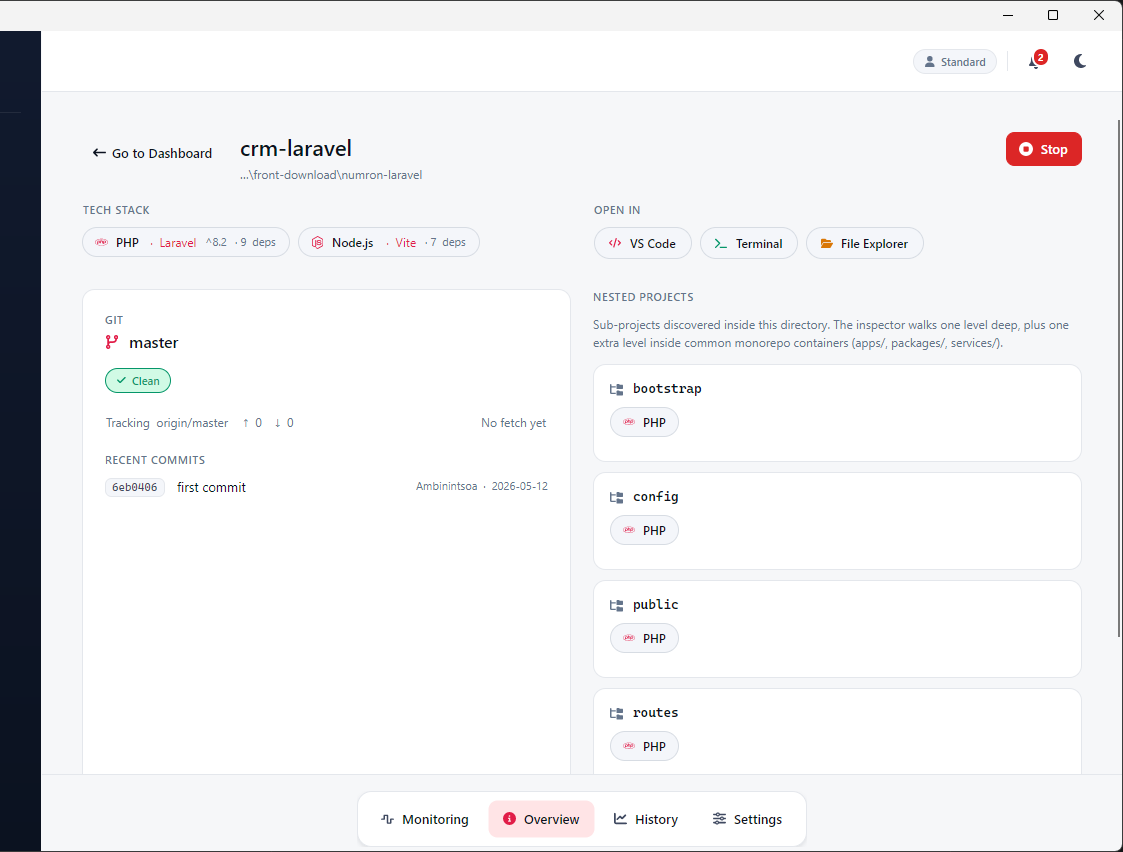Click the Terminal prompt icon

720,243
